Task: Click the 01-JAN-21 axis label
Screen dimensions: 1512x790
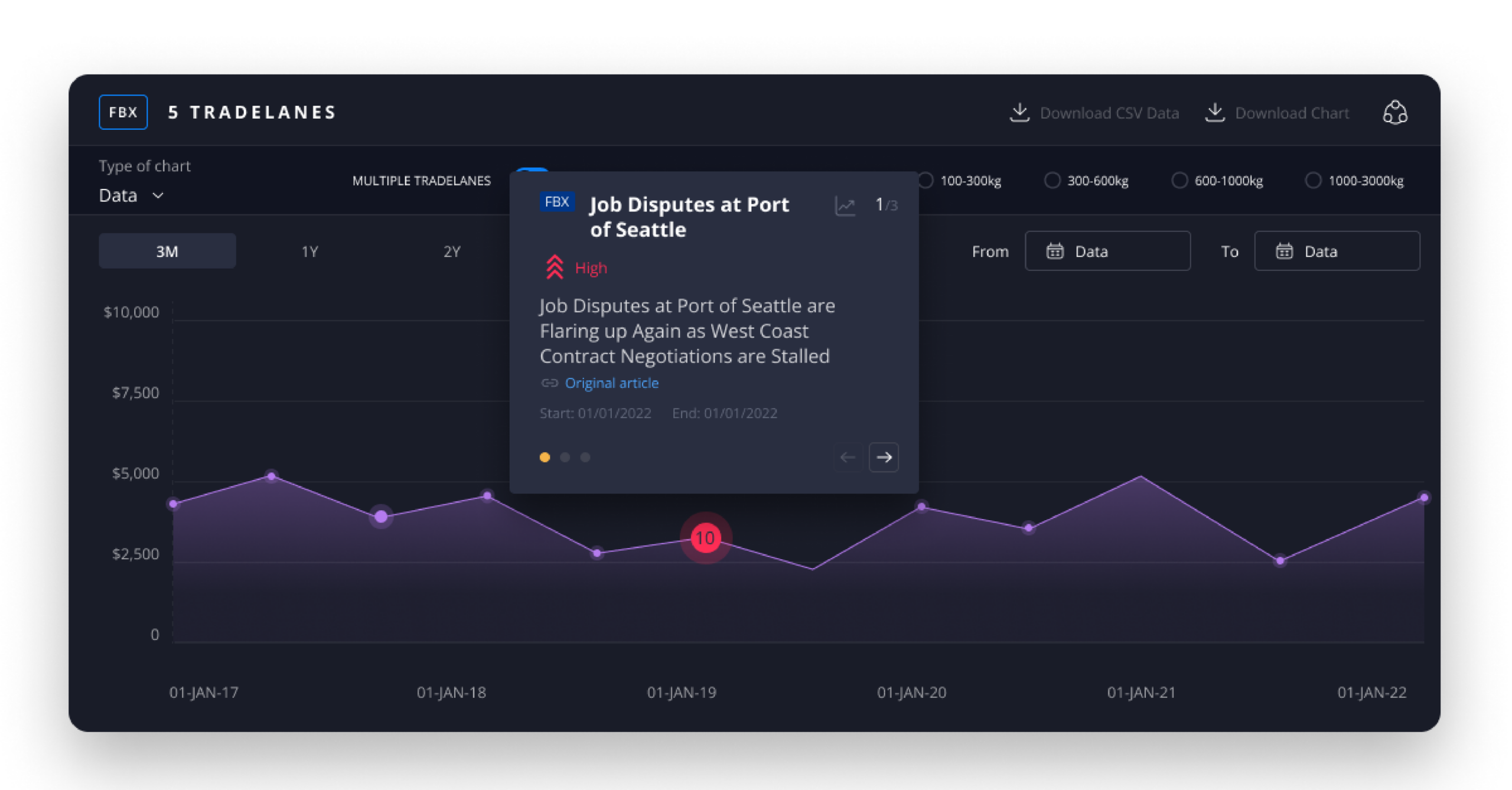Action: [x=1141, y=693]
